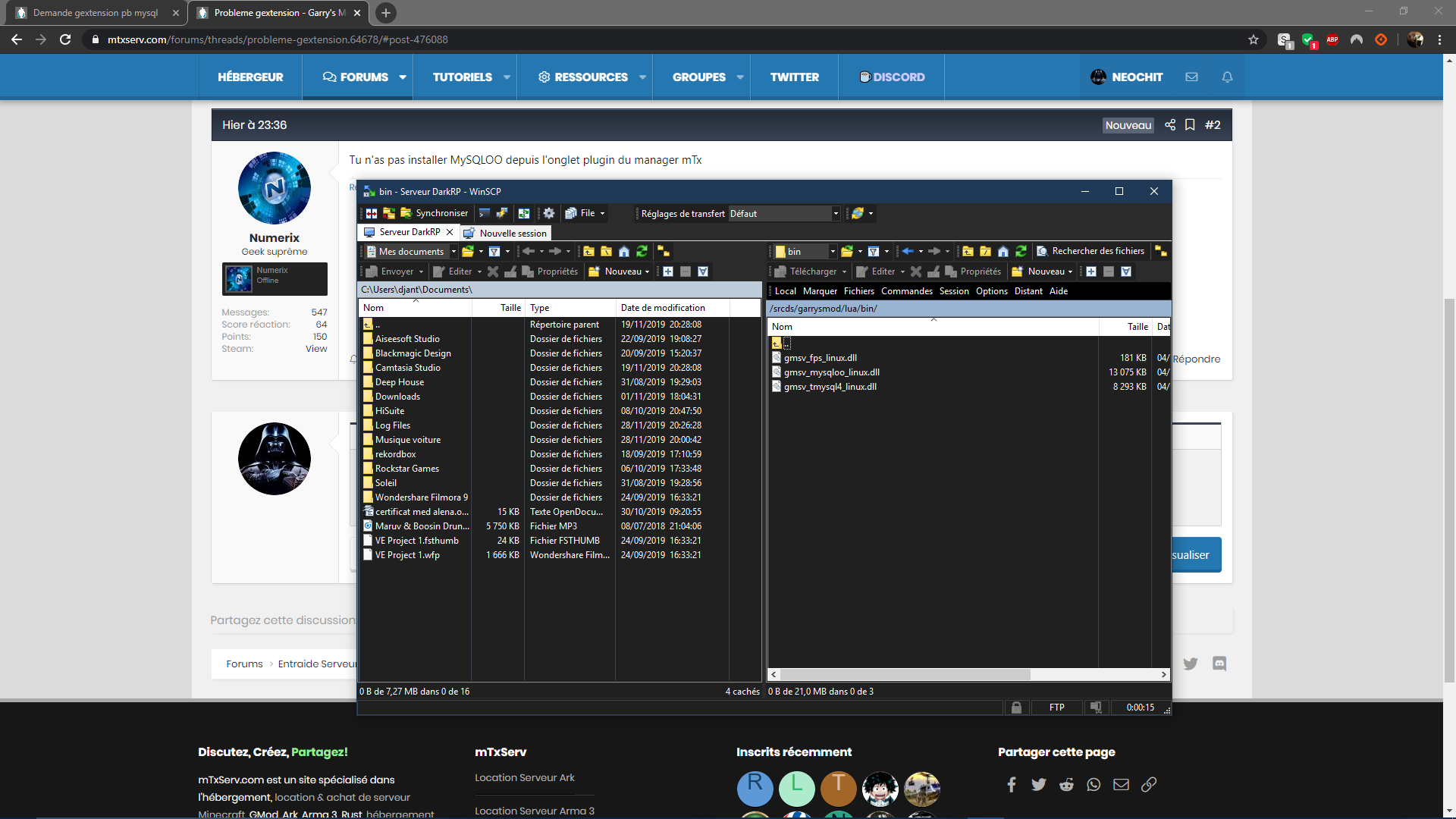Click the local select all icon

point(703,271)
